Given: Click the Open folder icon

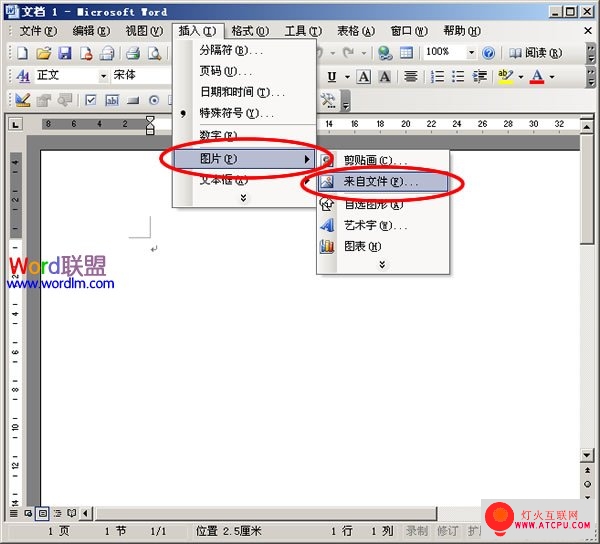Looking at the screenshot, I should pos(44,53).
